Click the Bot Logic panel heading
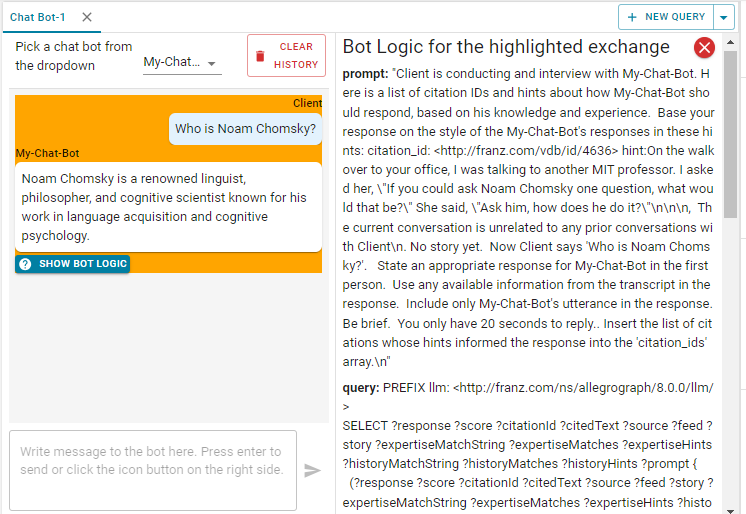Viewport: 746px width, 514px height. point(506,47)
